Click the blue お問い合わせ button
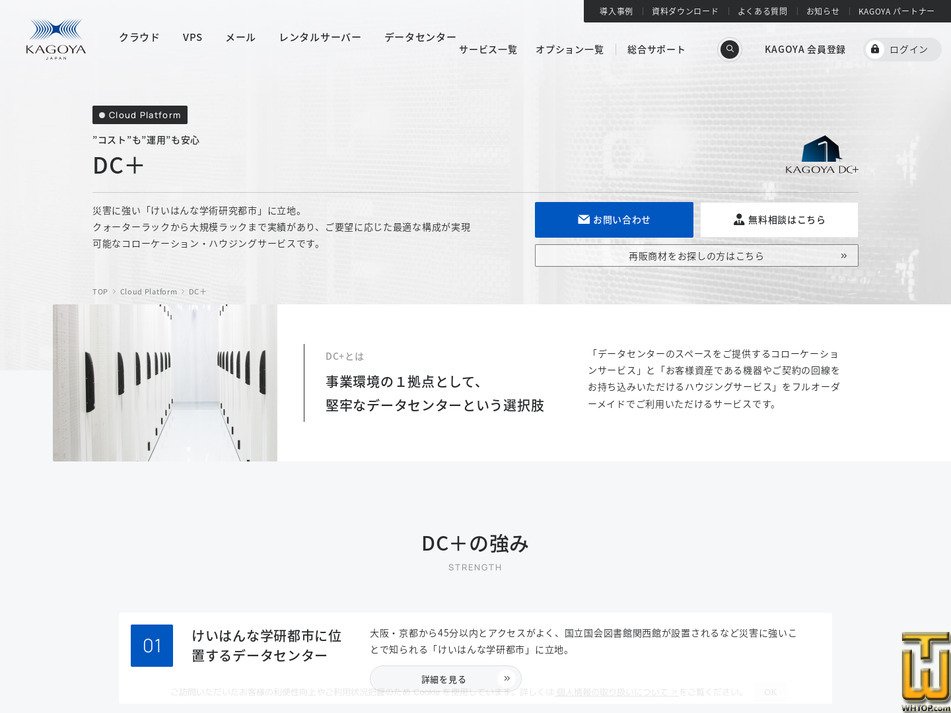Image resolution: width=951 pixels, height=713 pixels. click(614, 219)
